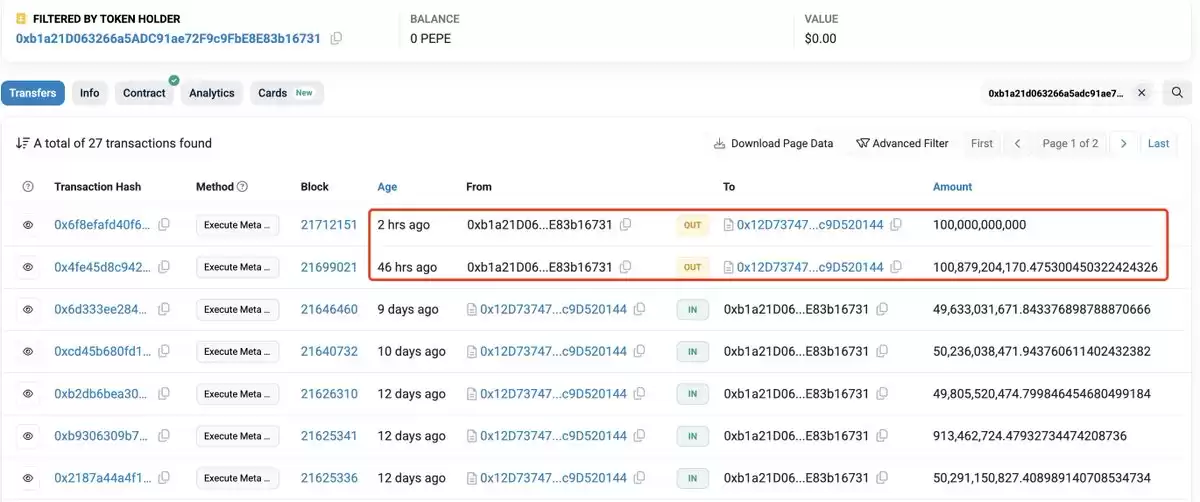The image size is (1200, 502).
Task: Go to next page chevron
Action: [x=1123, y=143]
